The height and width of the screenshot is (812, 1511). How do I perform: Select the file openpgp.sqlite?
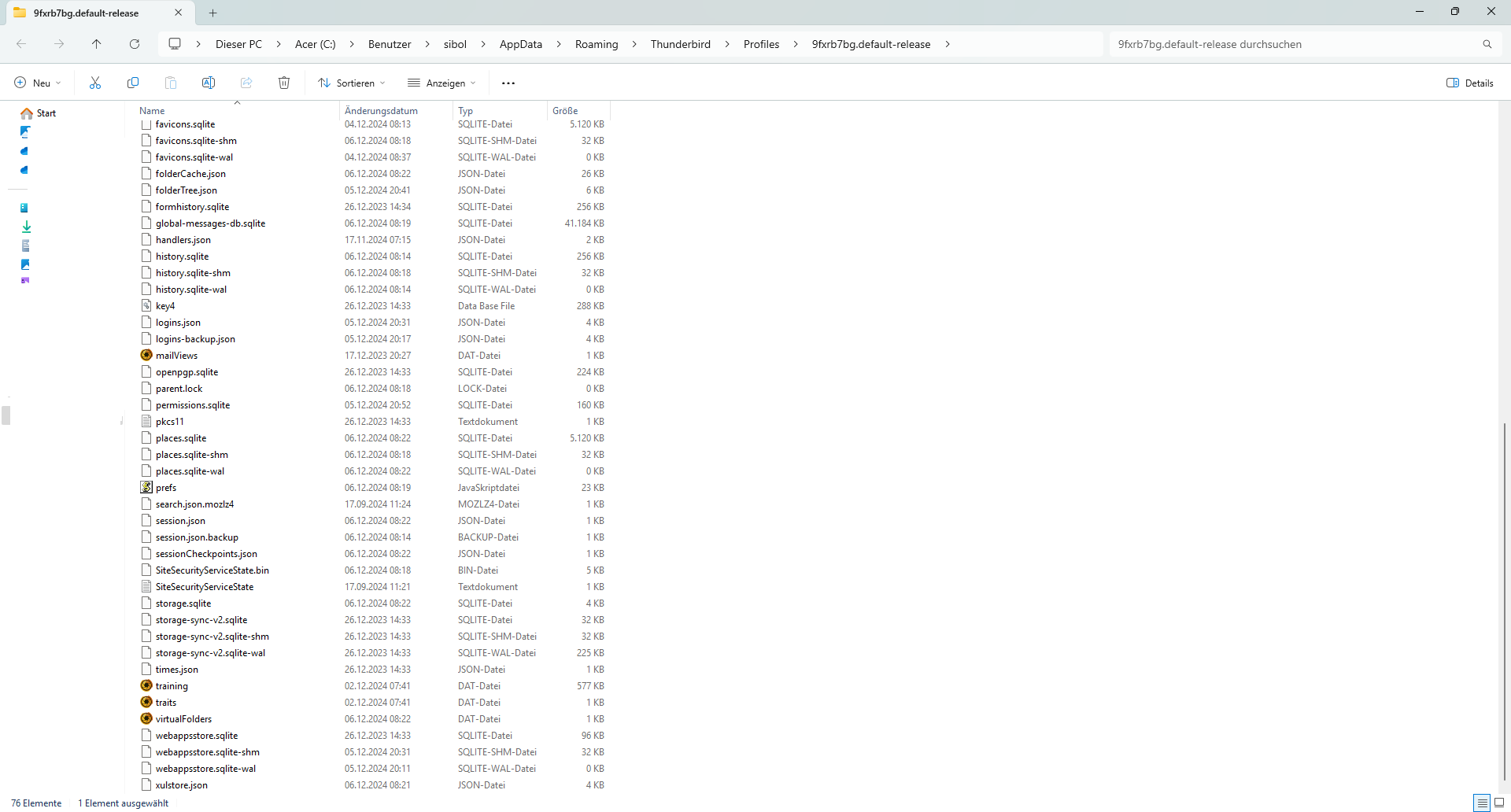(x=187, y=372)
